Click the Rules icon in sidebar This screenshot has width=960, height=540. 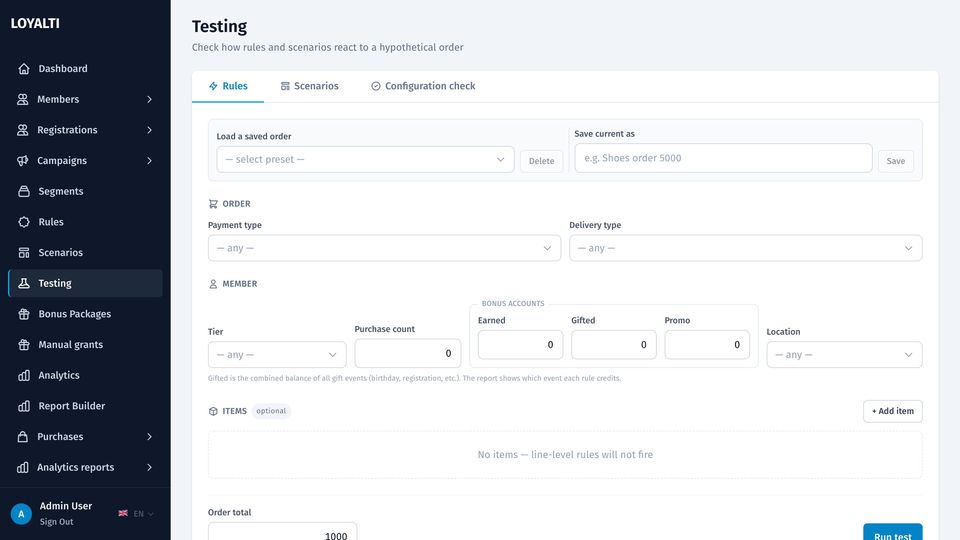tap(24, 222)
